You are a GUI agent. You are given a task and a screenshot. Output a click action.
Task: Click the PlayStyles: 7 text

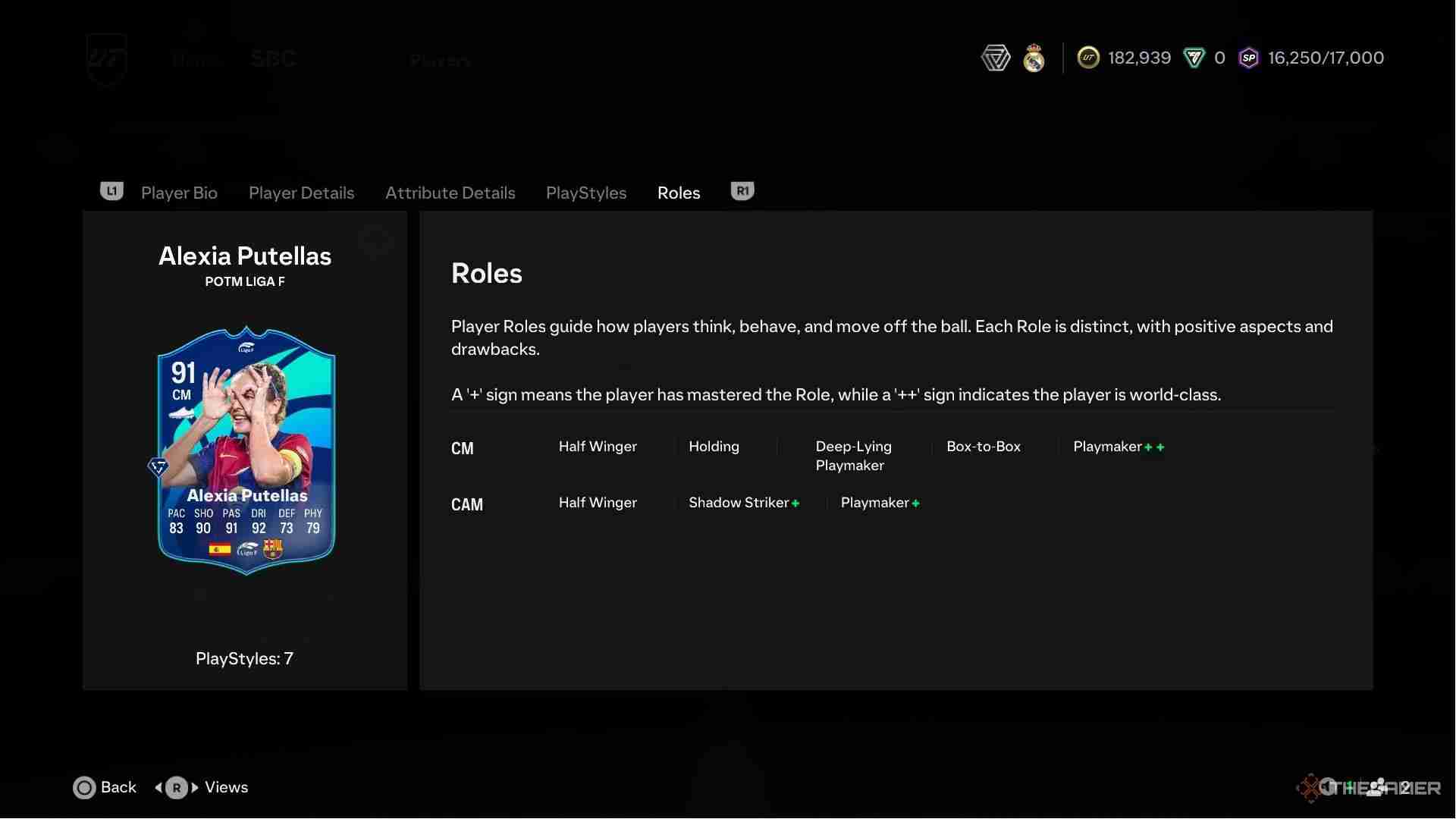tap(244, 658)
